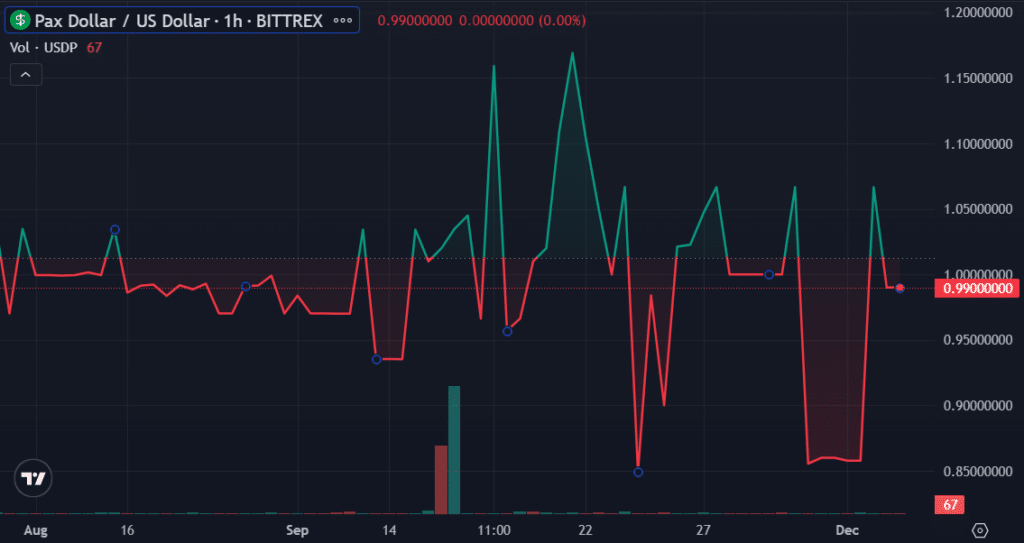
Task: Open the three-dot more menu beside BITTREX
Action: click(x=343, y=20)
